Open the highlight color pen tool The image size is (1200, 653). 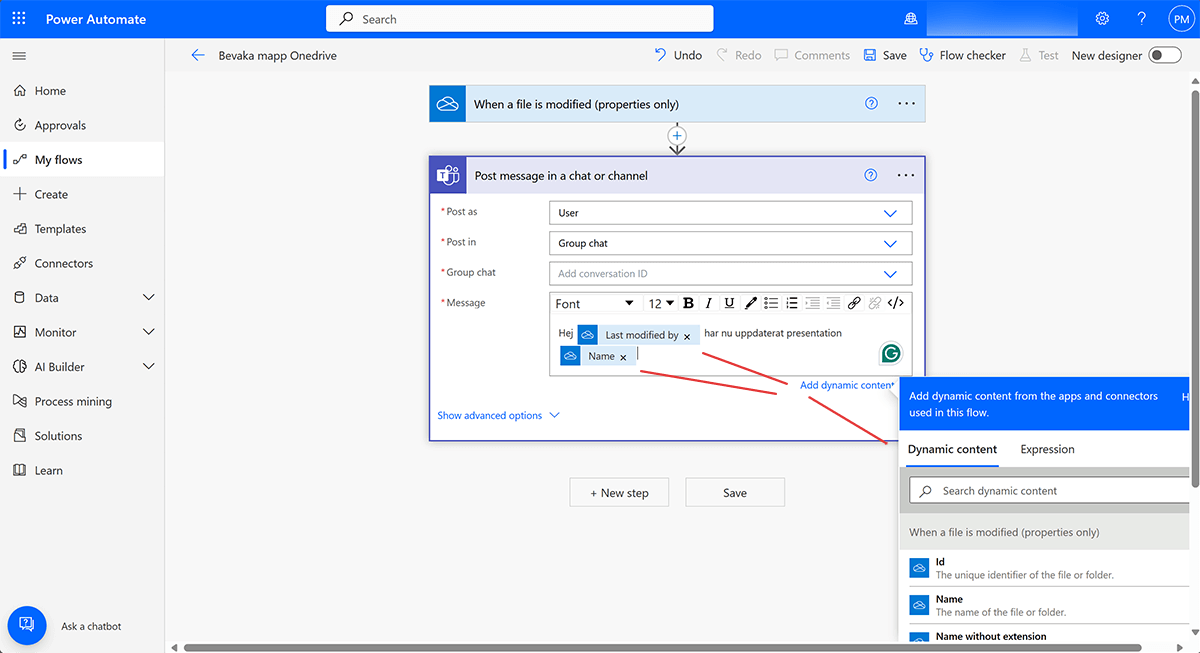click(x=750, y=303)
